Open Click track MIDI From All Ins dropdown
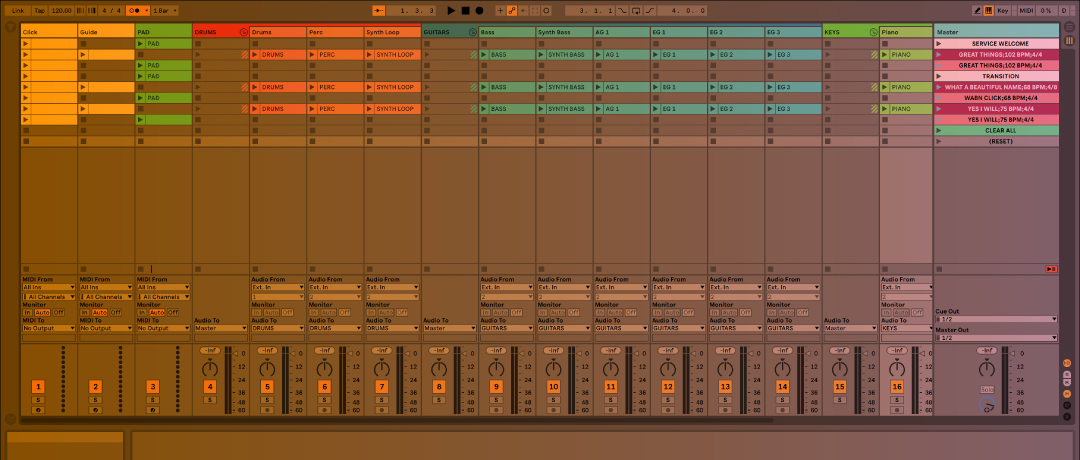The height and width of the screenshot is (460, 1080). click(x=49, y=287)
